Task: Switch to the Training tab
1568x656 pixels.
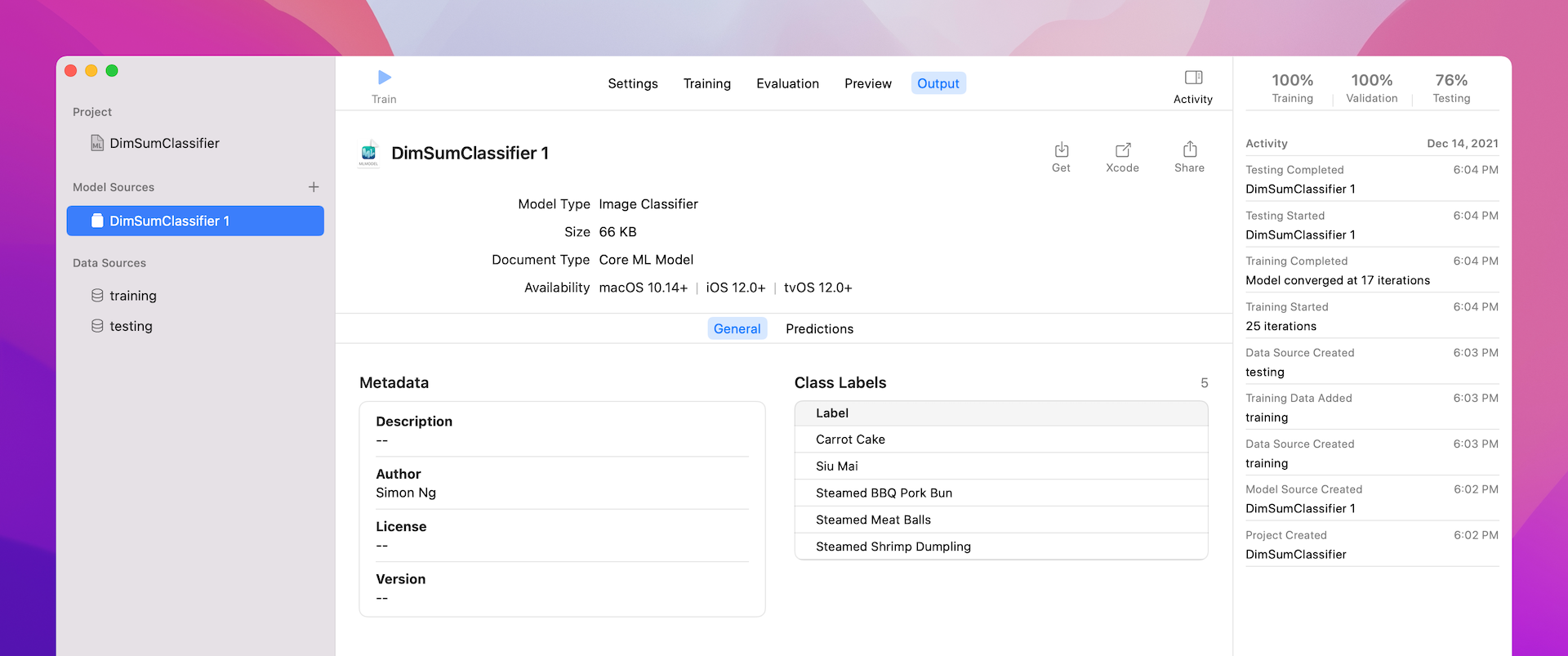Action: click(706, 83)
